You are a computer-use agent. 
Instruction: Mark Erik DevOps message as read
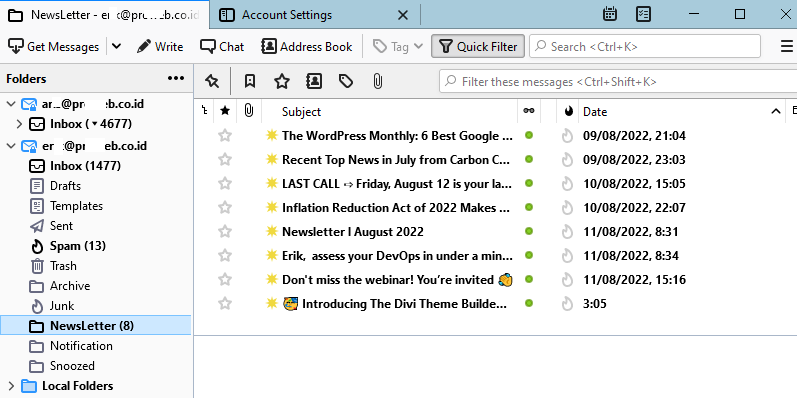pos(529,255)
